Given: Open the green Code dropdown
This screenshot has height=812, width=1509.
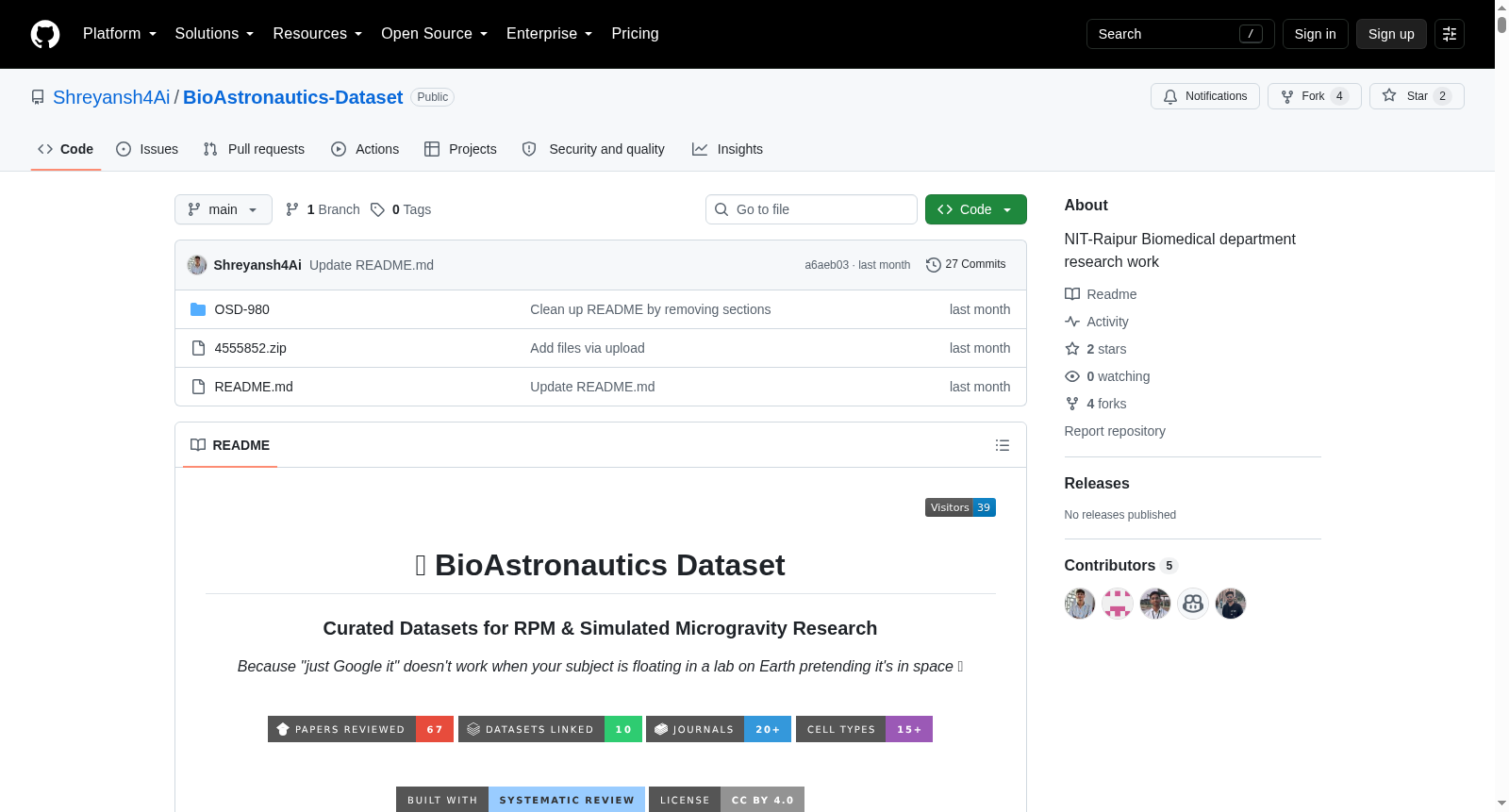Looking at the screenshot, I should [976, 209].
